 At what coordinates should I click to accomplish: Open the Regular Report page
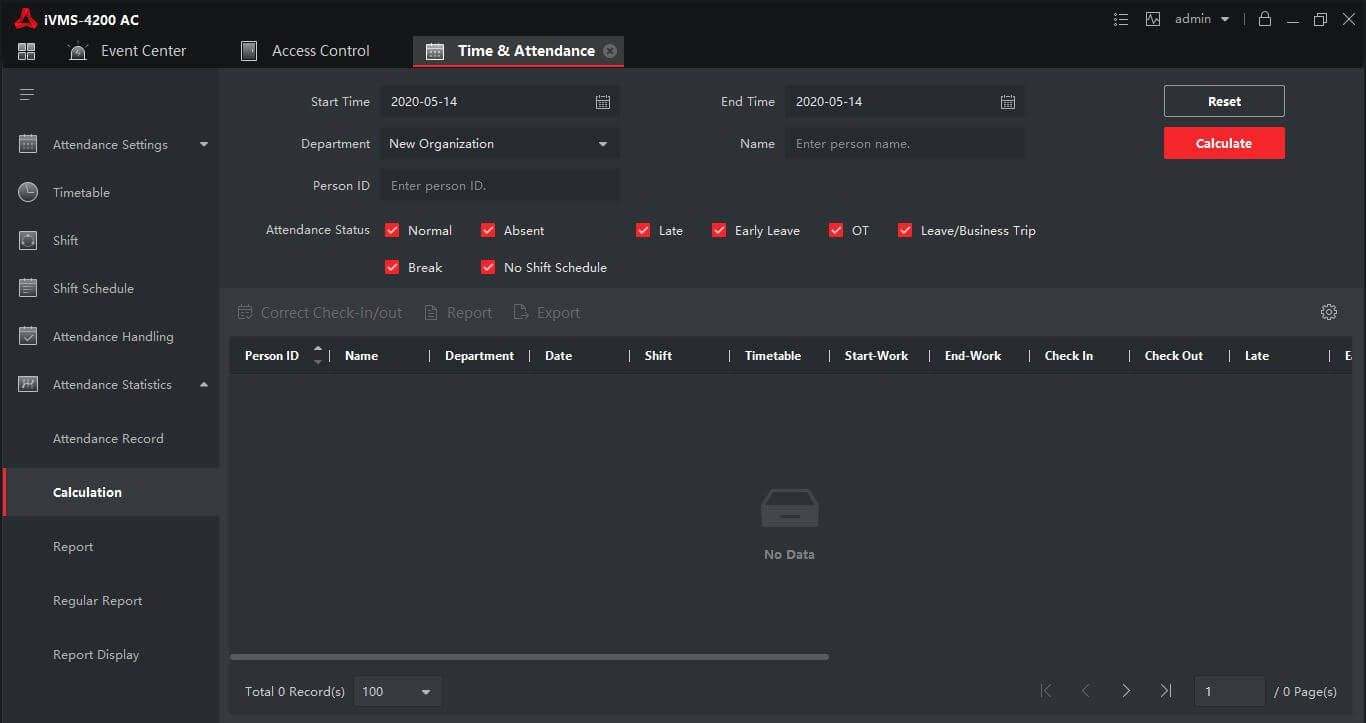click(97, 600)
